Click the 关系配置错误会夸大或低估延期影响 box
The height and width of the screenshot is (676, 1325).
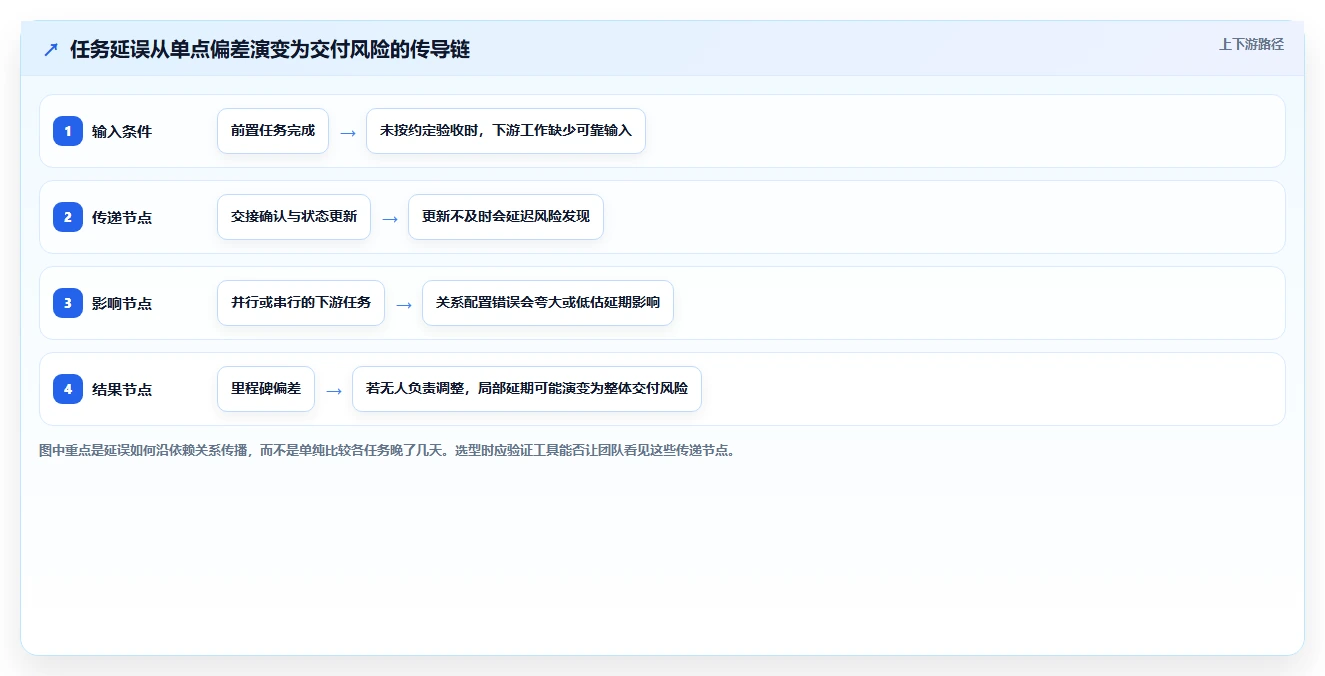pyautogui.click(x=548, y=303)
